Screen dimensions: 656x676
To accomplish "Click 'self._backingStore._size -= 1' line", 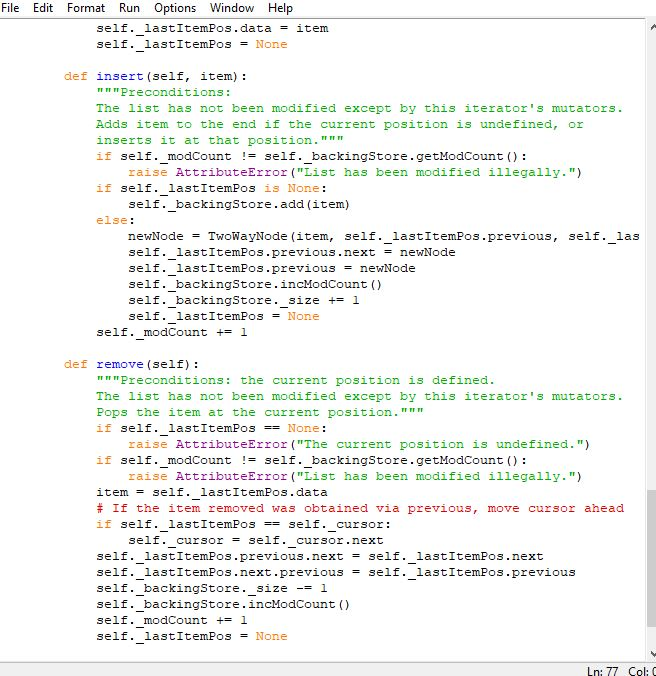I will (212, 588).
